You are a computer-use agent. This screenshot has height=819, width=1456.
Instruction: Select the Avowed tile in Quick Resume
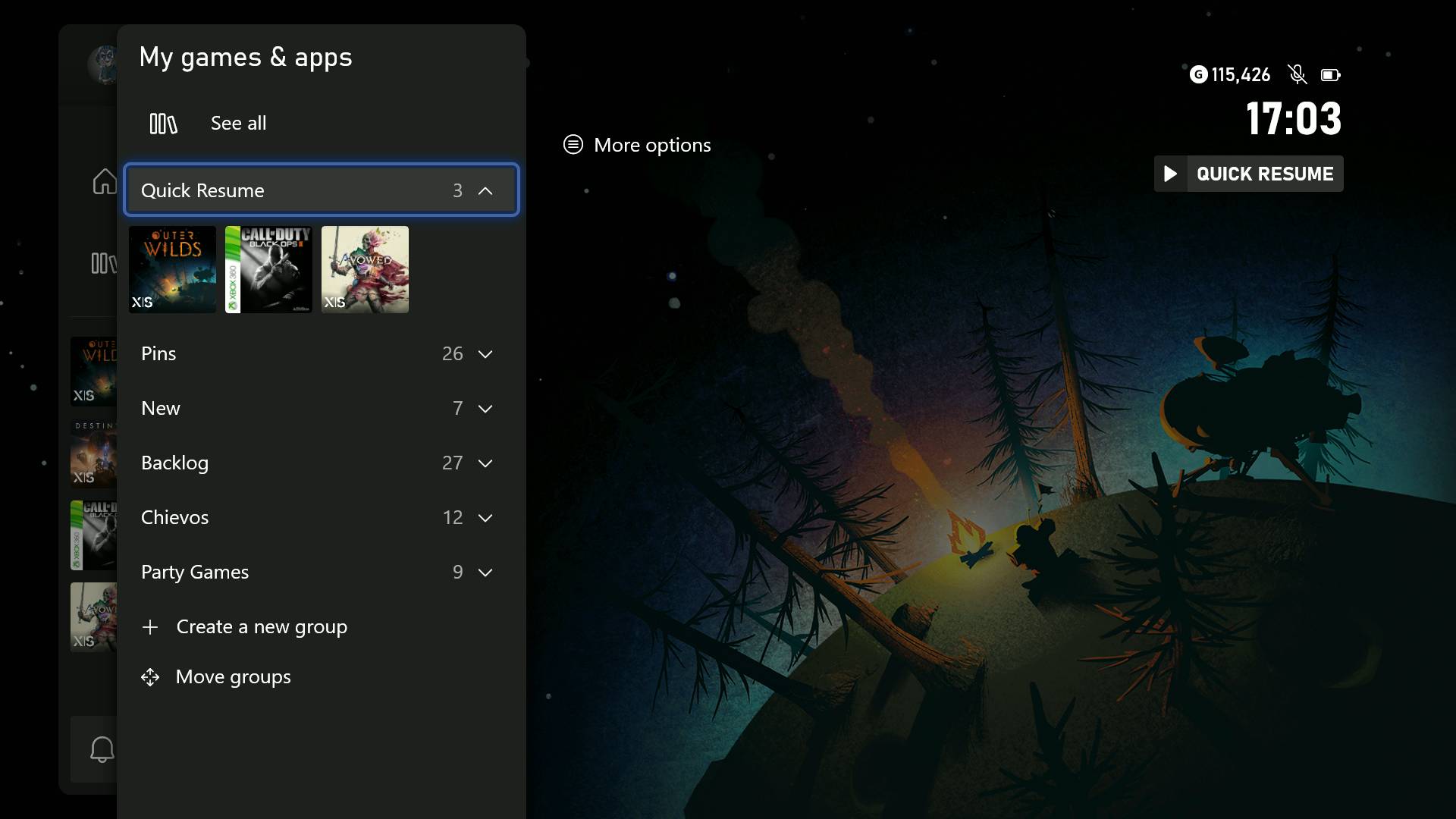tap(365, 269)
